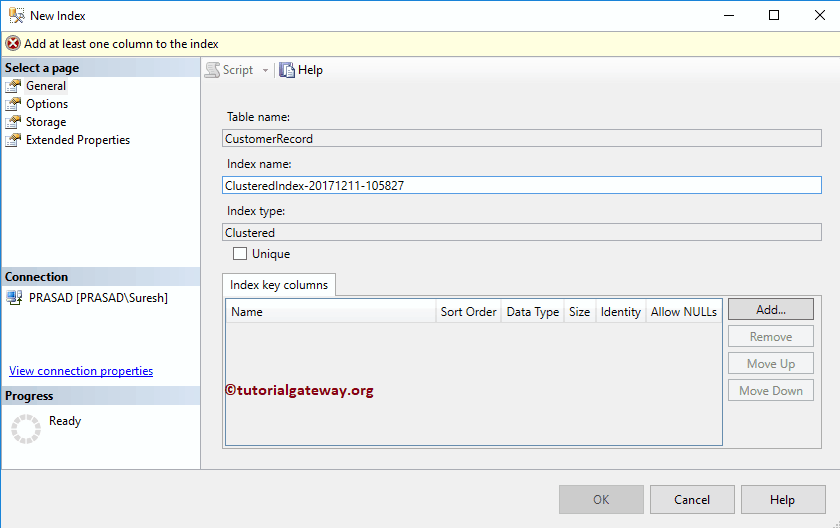Click the Allow NULLs column header
840x528 pixels.
pyautogui.click(x=684, y=312)
